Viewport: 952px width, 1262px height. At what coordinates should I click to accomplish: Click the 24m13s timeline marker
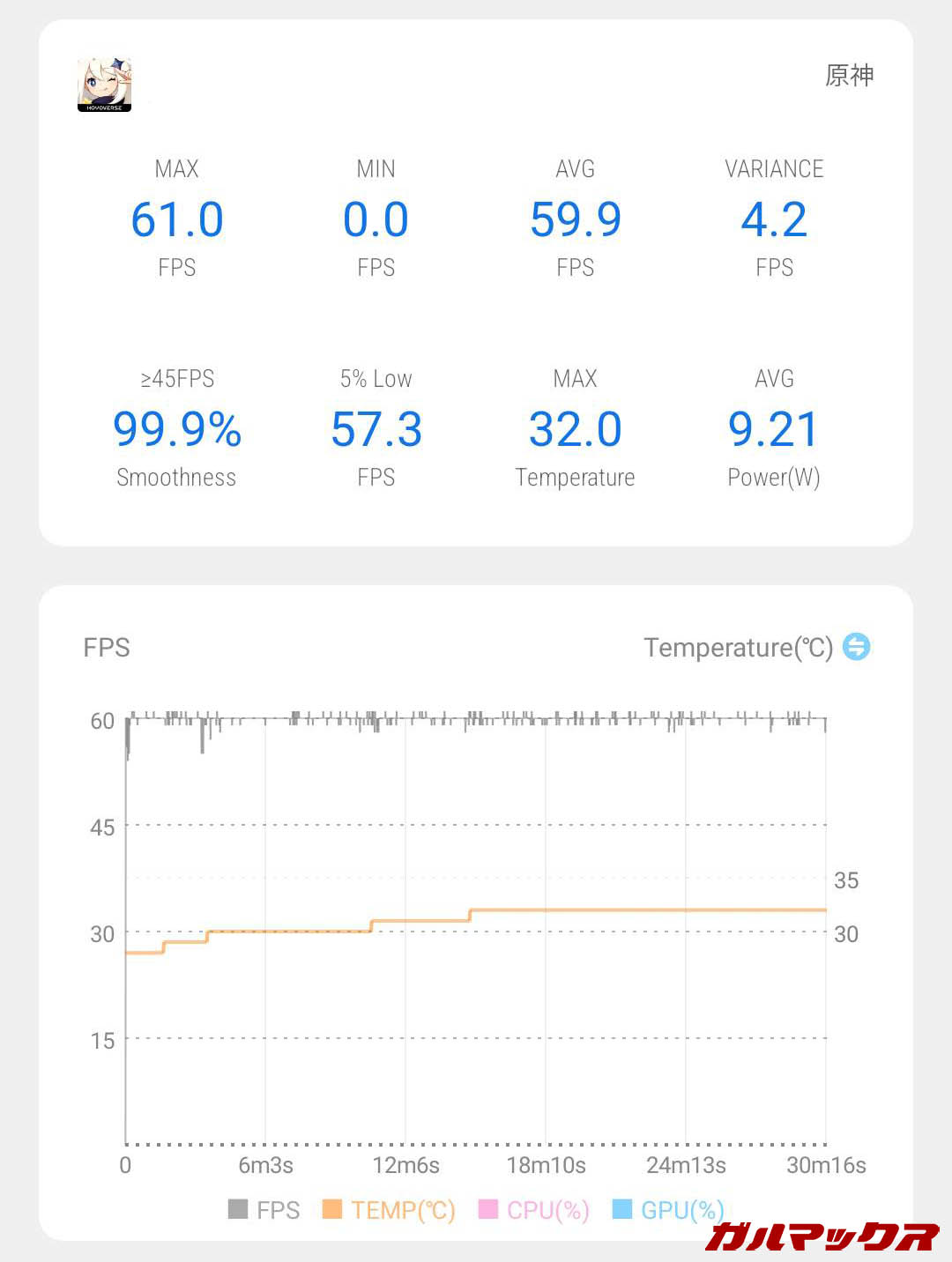tap(686, 1165)
